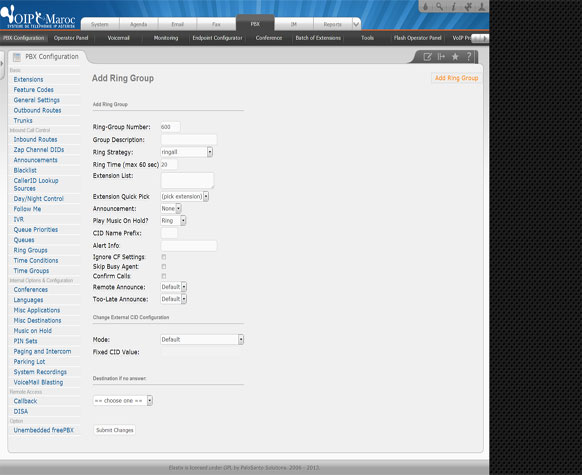Tick the Confirm Calls checkbox
Image resolution: width=582 pixels, height=475 pixels.
point(164,276)
